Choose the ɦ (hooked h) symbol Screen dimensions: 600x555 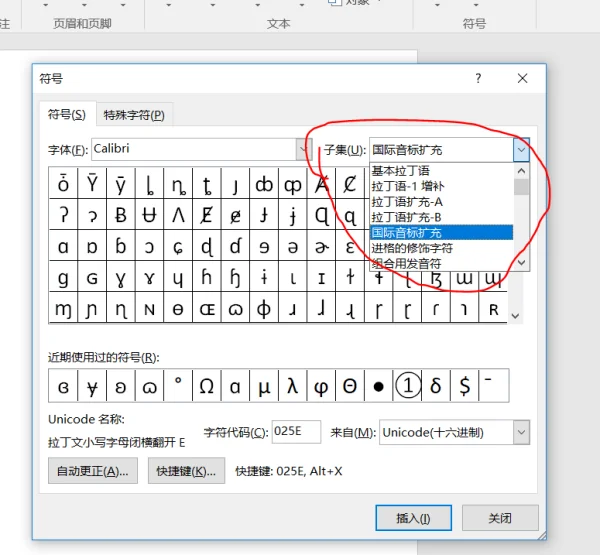point(207,278)
